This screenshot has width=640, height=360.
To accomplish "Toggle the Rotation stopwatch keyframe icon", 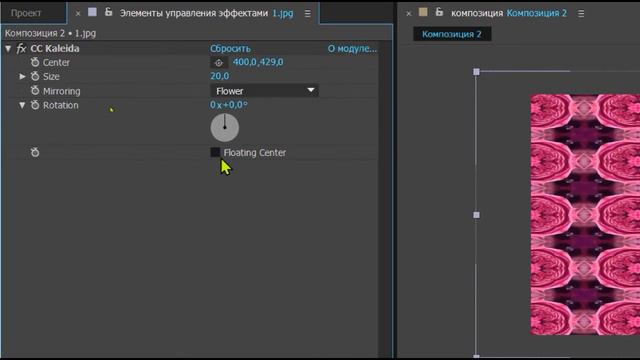I will pyautogui.click(x=35, y=105).
